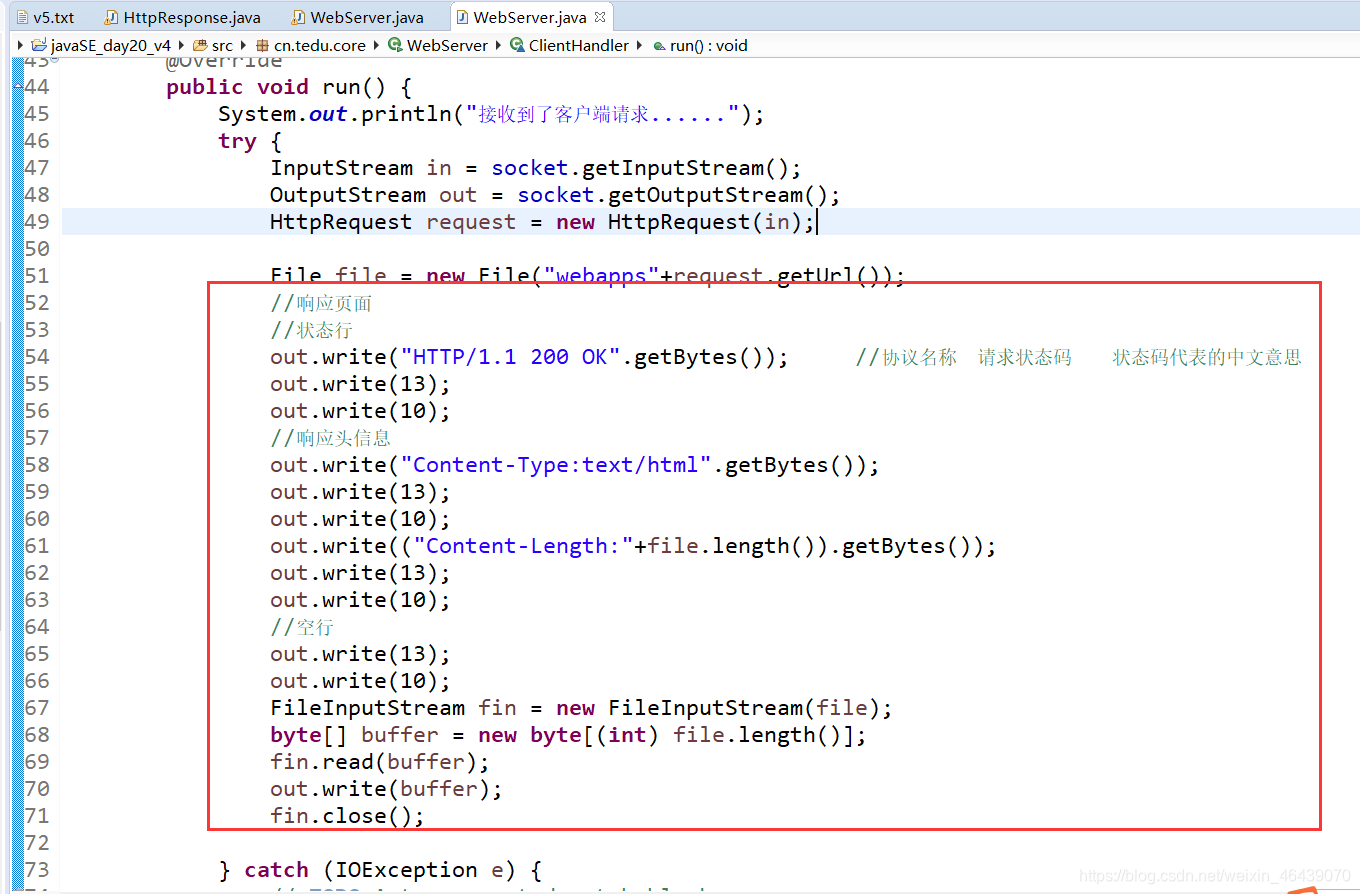This screenshot has width=1360, height=894.
Task: Select WebServer class in the breadcrumb
Action: (x=448, y=45)
